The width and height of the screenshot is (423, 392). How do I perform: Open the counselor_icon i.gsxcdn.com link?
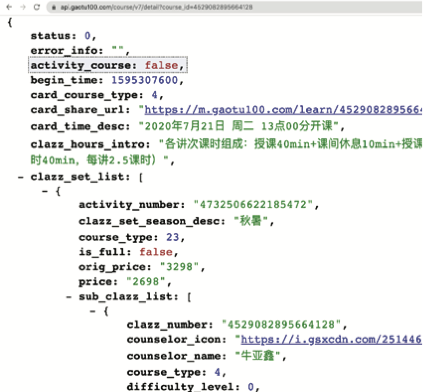(x=331, y=339)
